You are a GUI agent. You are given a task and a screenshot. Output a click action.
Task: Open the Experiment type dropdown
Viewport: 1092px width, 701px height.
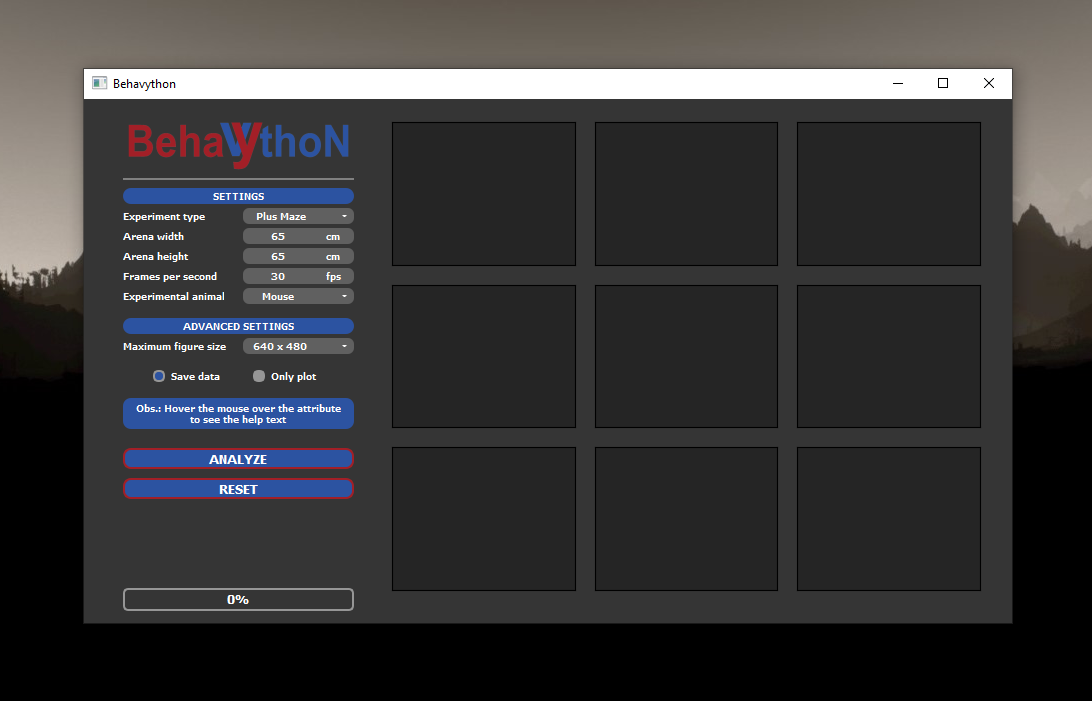pyautogui.click(x=298, y=216)
